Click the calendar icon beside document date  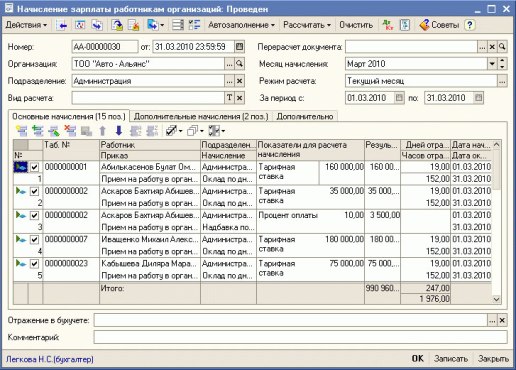point(239,47)
